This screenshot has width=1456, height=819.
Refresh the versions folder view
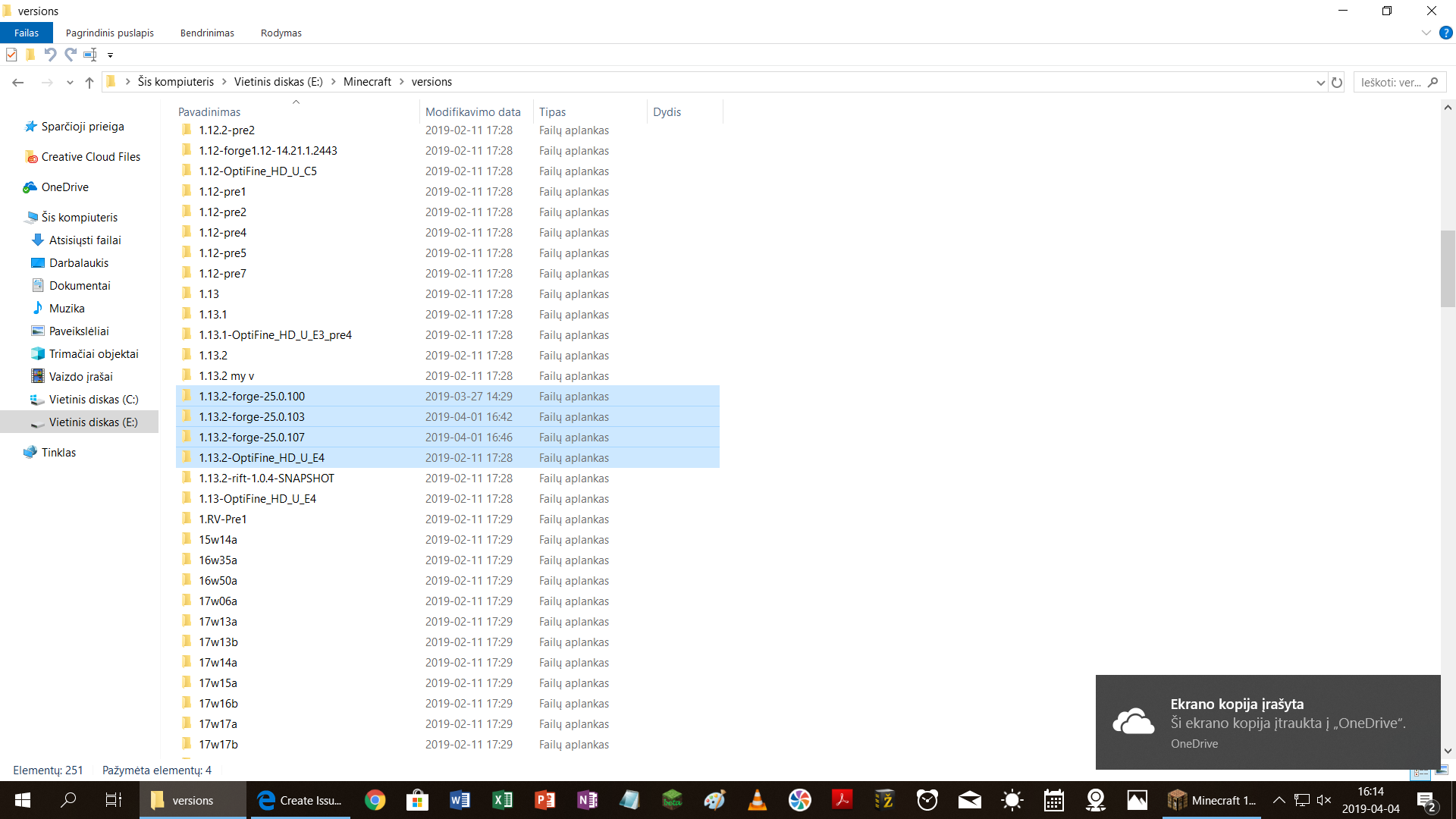coord(1337,82)
